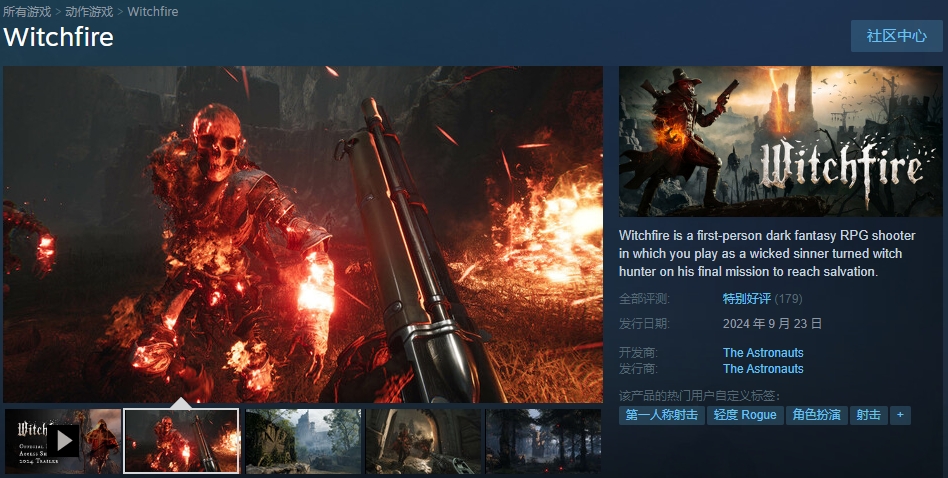
Task: Click the 2024 年 9 月 23 日 release date
Action: 772,324
